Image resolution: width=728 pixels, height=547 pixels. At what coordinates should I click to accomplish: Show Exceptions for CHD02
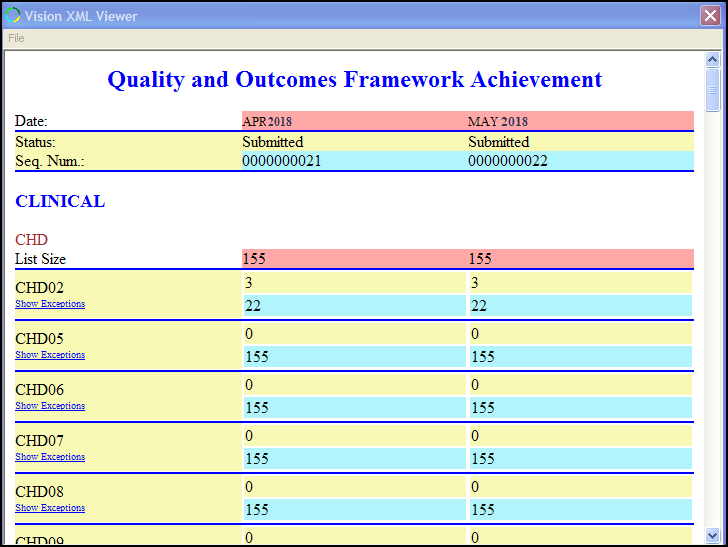click(x=50, y=304)
